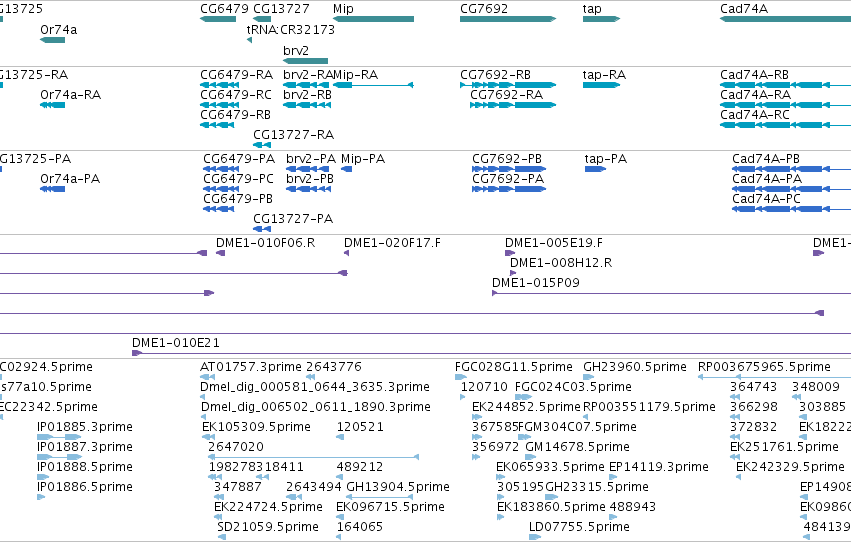Select the CG6479-PA protein label
The height and width of the screenshot is (542, 851).
coord(239,158)
